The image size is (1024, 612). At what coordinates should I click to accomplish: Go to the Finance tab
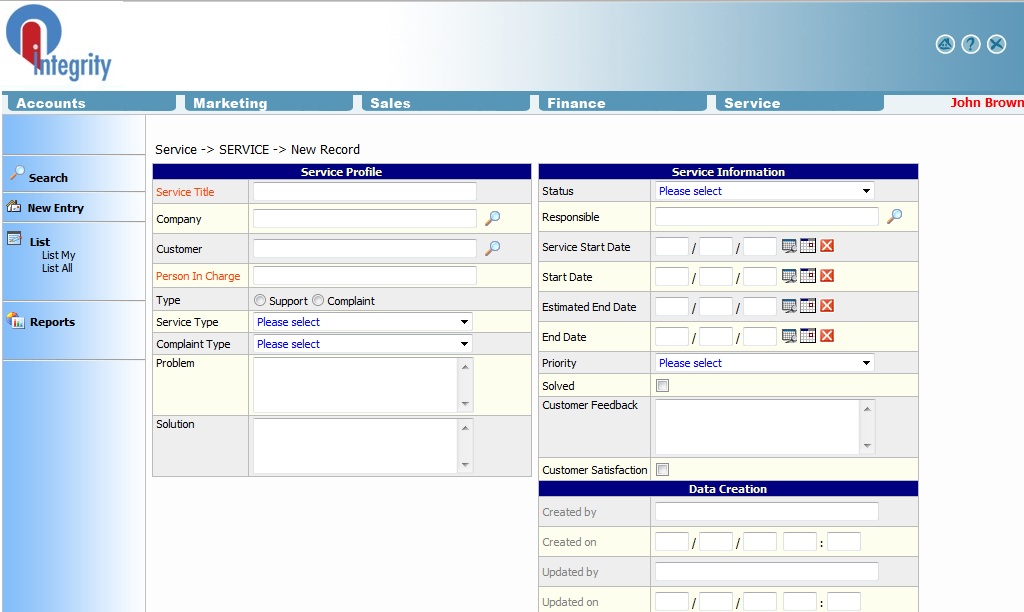(576, 103)
